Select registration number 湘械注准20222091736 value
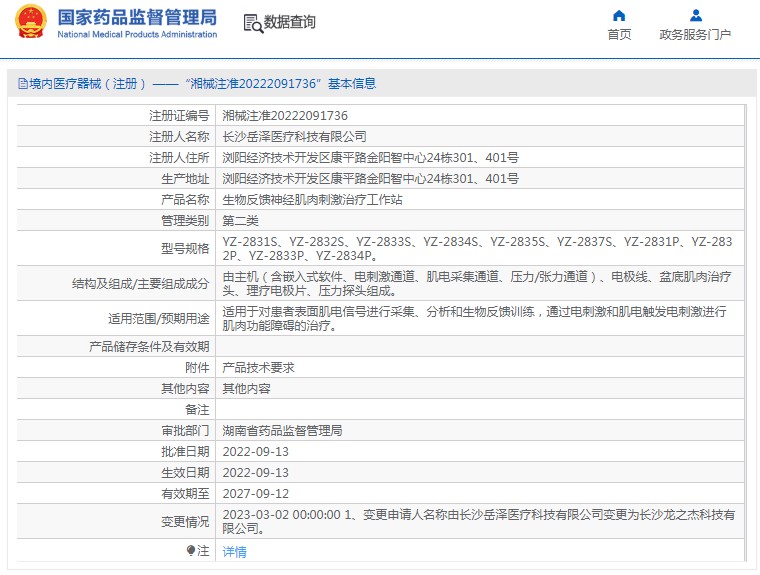 285,116
